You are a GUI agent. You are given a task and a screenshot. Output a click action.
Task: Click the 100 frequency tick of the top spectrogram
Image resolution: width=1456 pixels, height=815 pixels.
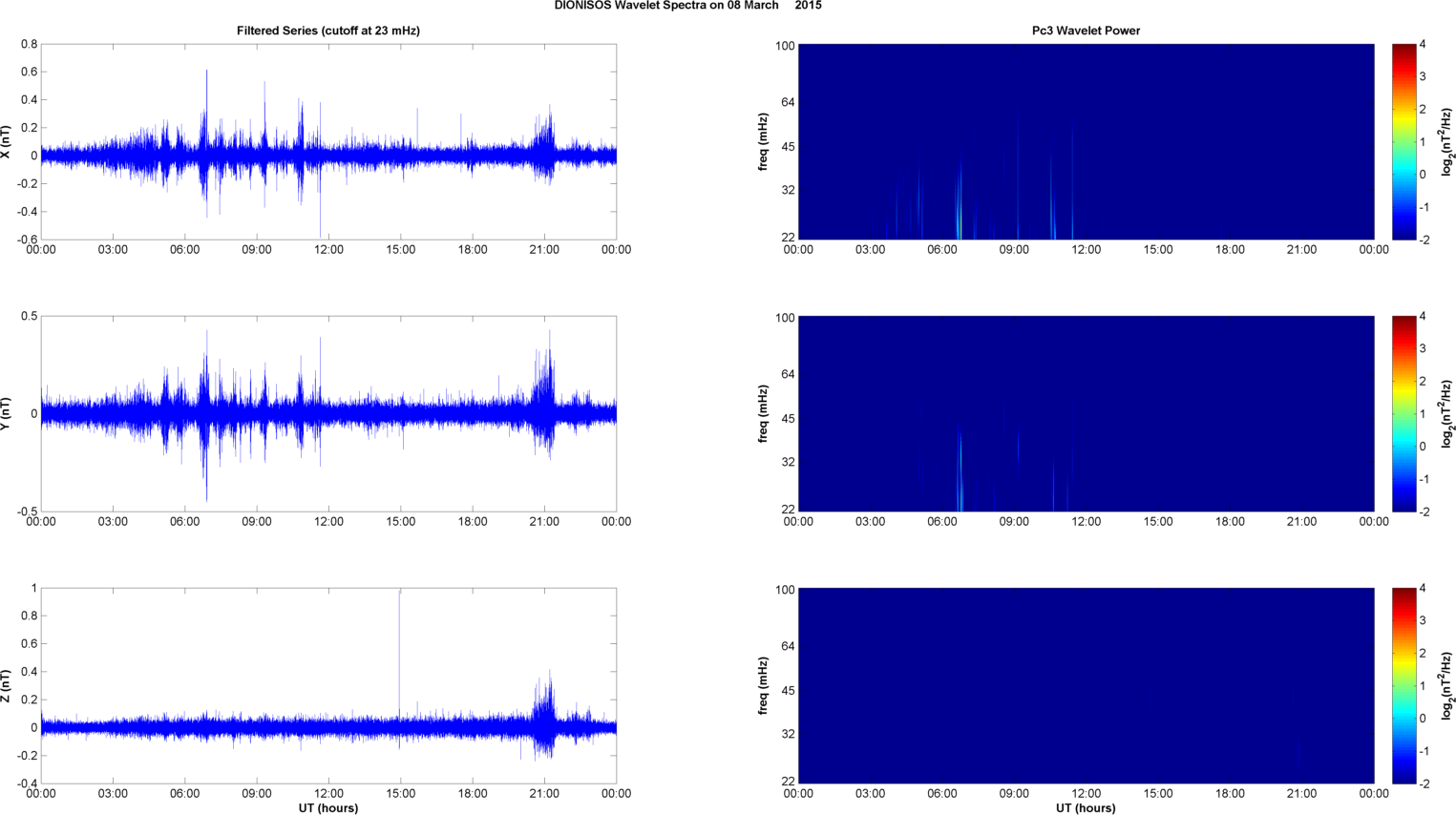(785, 46)
